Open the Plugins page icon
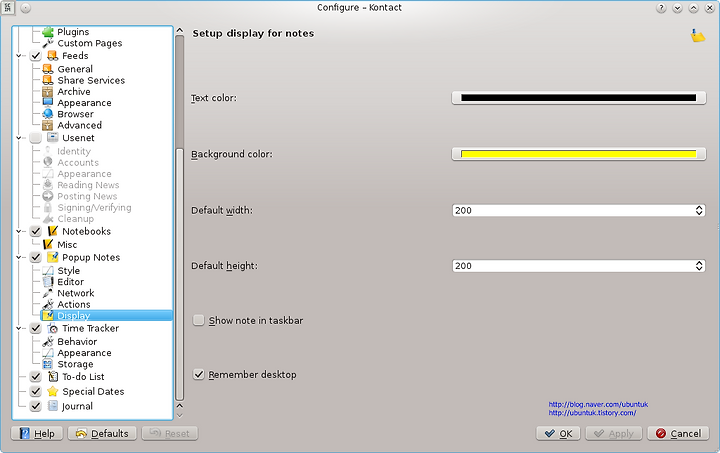Image resolution: width=720 pixels, height=453 pixels. (48, 32)
